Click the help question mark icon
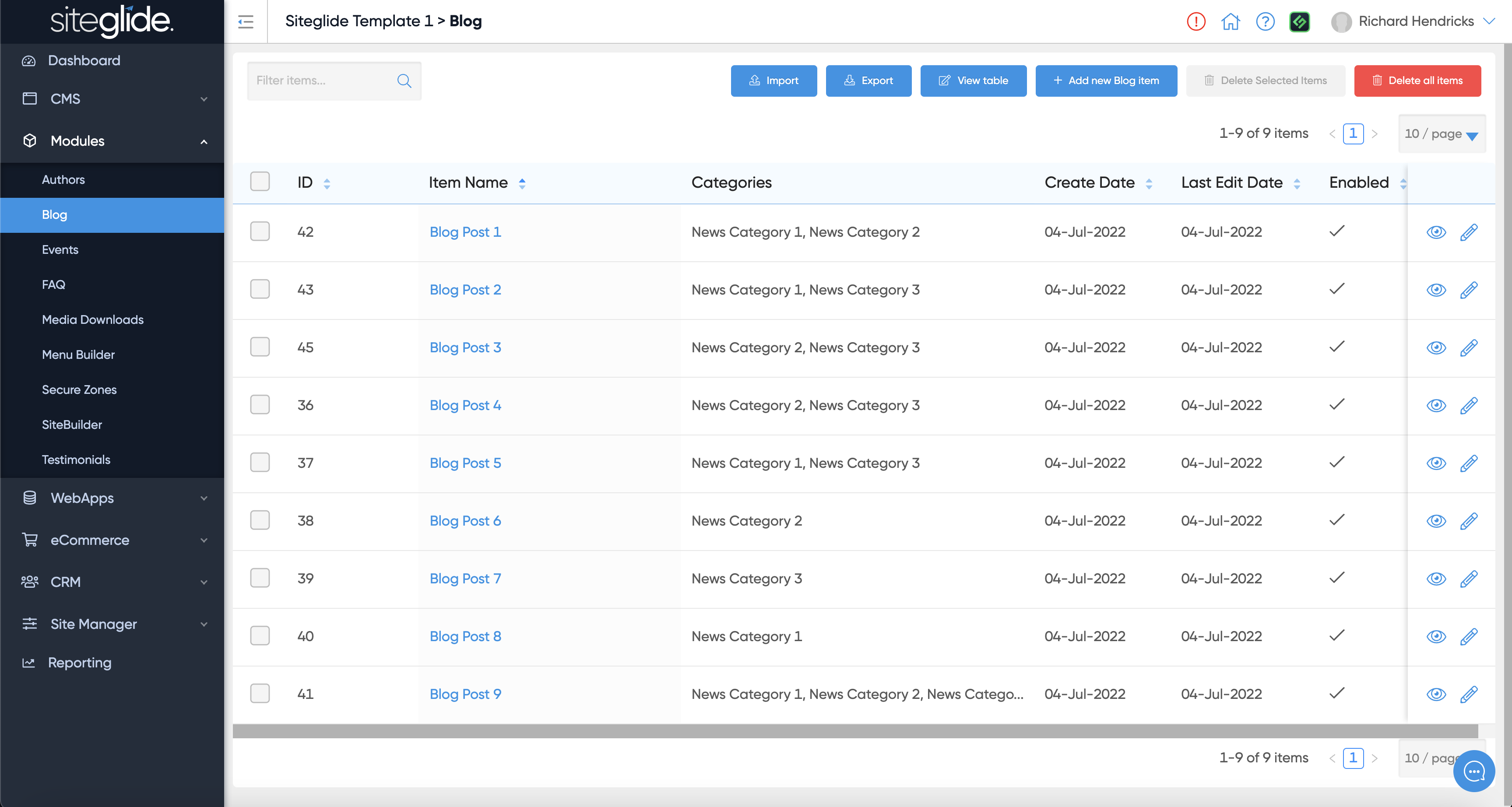Image resolution: width=1512 pixels, height=807 pixels. [x=1265, y=22]
